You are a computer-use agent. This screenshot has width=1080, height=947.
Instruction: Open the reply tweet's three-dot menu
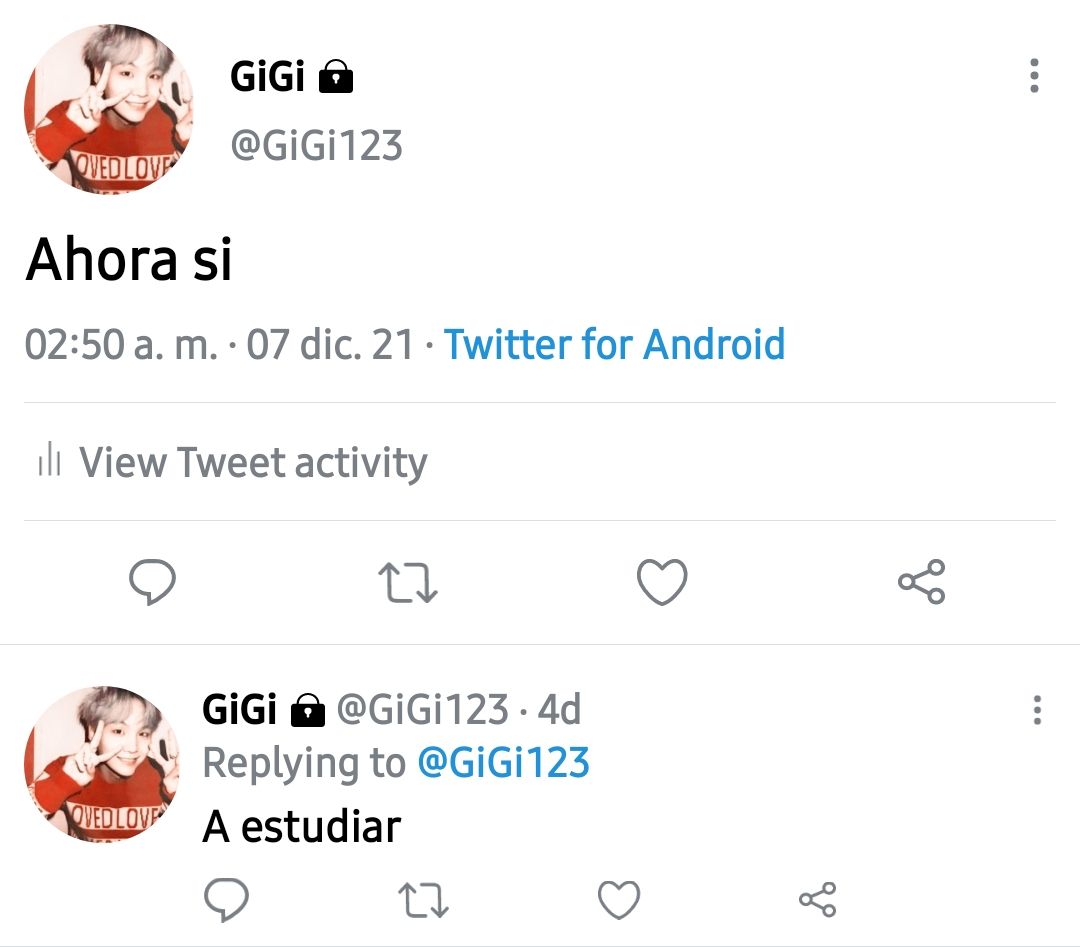click(1037, 709)
